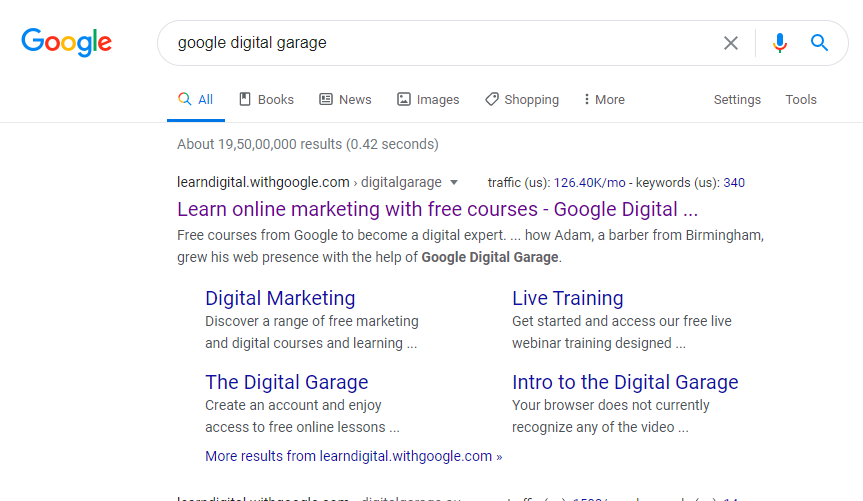Switch to the Books tab

[266, 100]
